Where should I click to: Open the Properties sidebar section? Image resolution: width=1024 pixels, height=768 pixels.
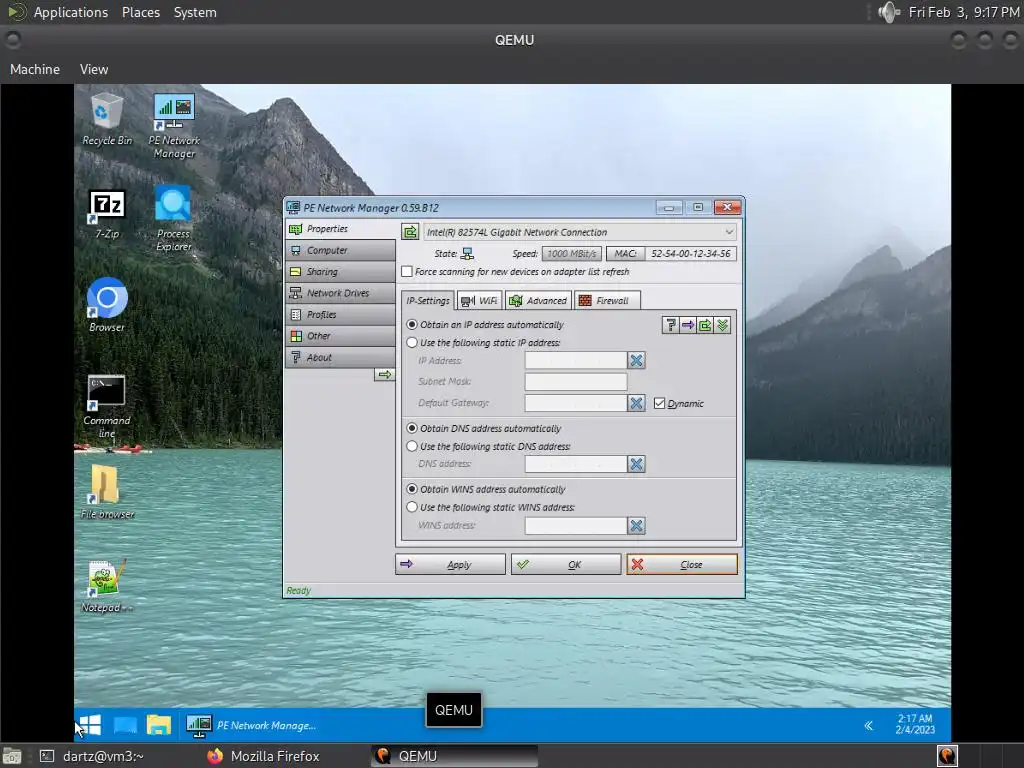340,229
